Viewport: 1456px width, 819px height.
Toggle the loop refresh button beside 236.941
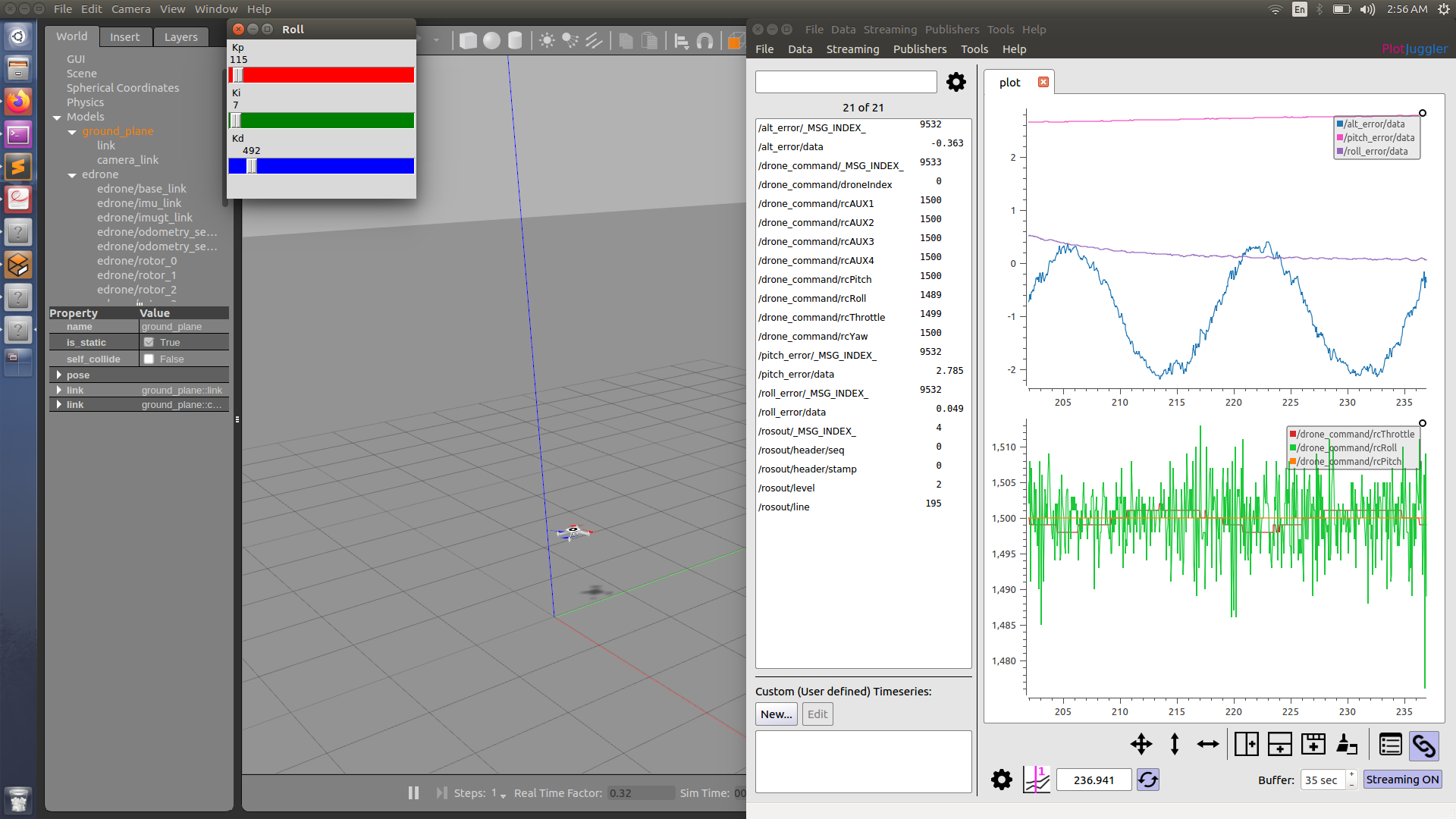(1148, 780)
